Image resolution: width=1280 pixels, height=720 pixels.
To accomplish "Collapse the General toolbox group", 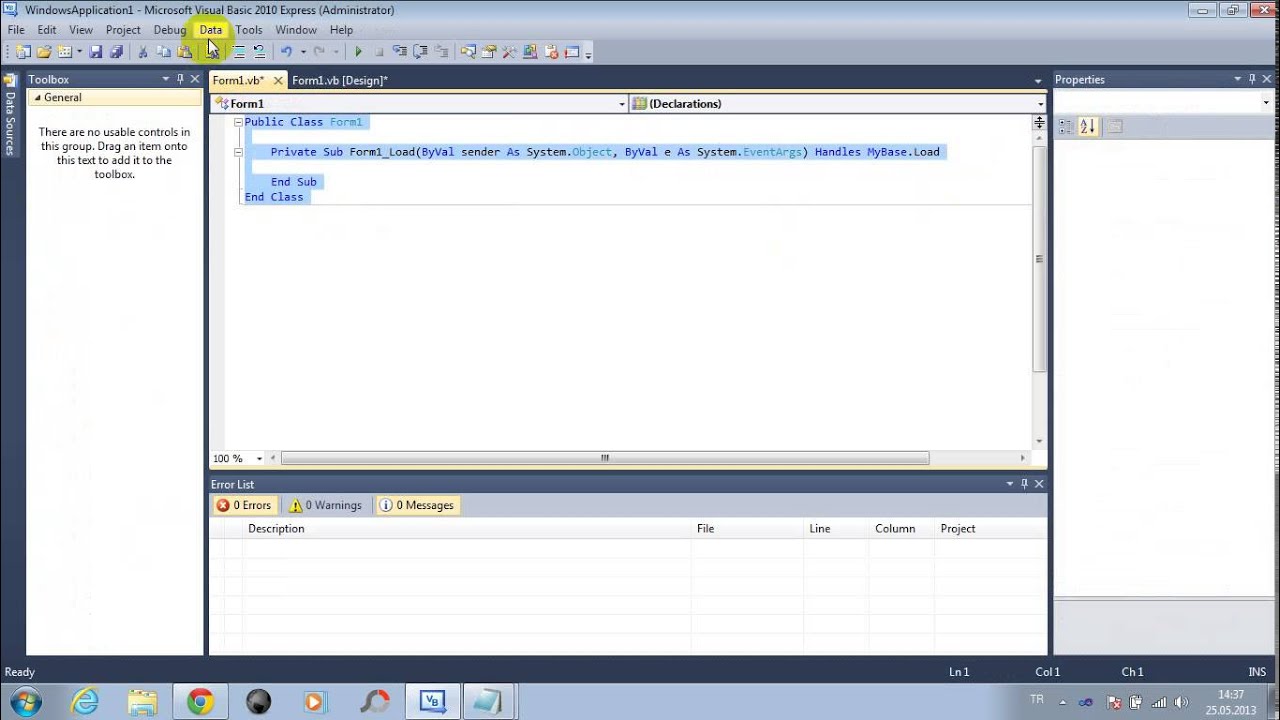I will [38, 98].
